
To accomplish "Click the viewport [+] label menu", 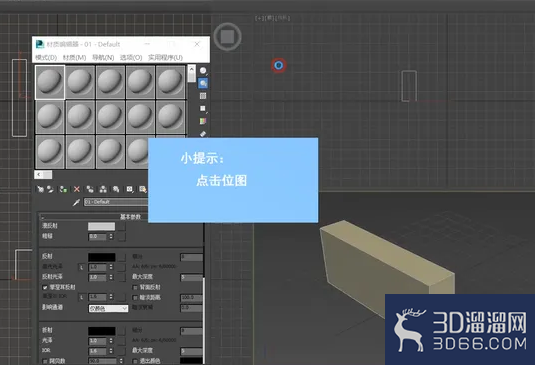I will tap(260, 18).
